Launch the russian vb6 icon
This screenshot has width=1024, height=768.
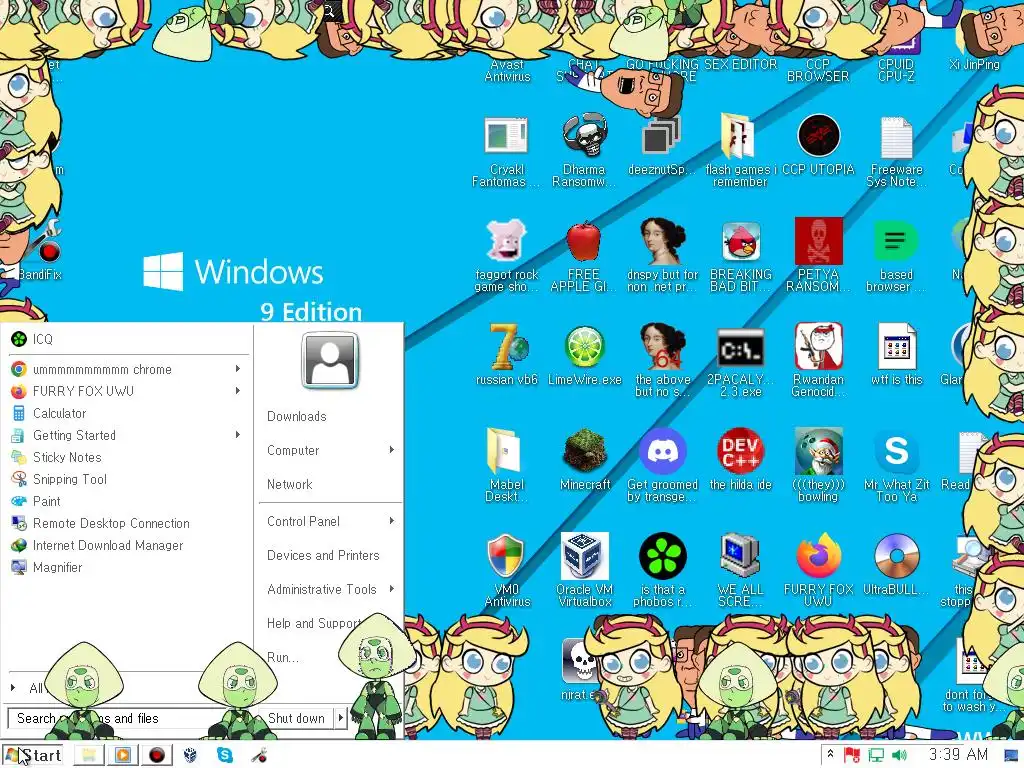(x=506, y=346)
